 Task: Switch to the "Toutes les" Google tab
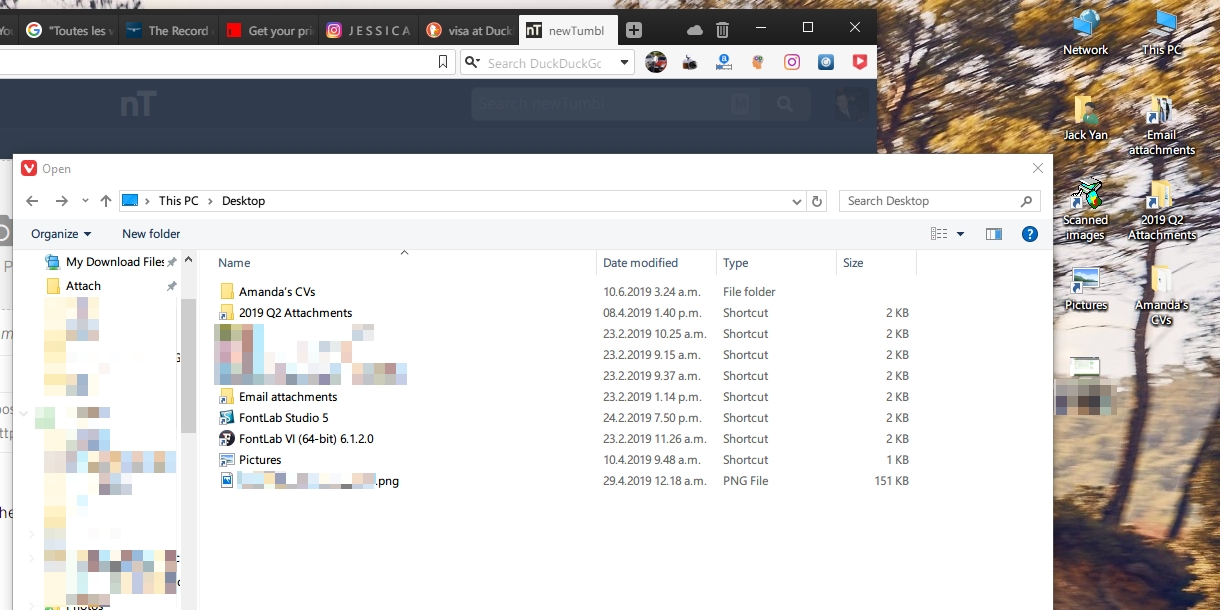coord(68,31)
